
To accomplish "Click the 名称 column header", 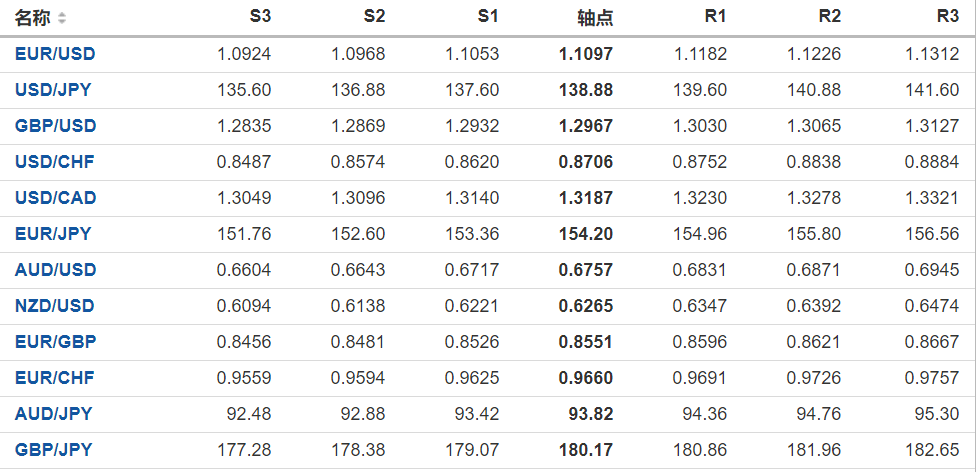I will coord(33,18).
